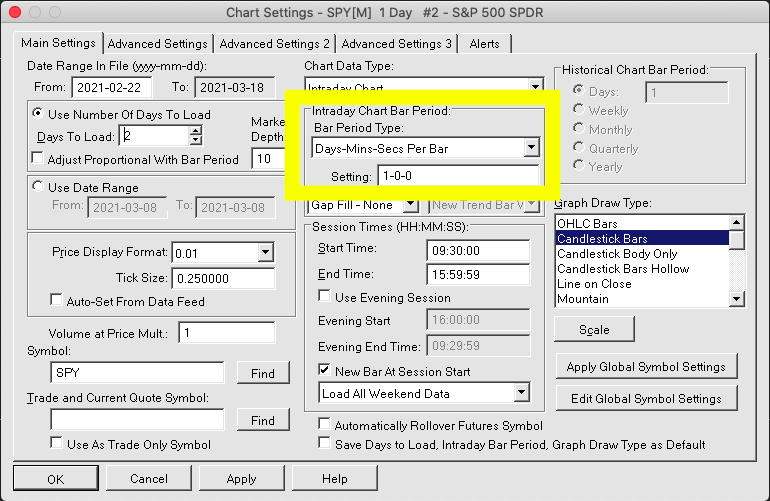The height and width of the screenshot is (501, 770).
Task: Open the Alerts tab
Action: (484, 44)
